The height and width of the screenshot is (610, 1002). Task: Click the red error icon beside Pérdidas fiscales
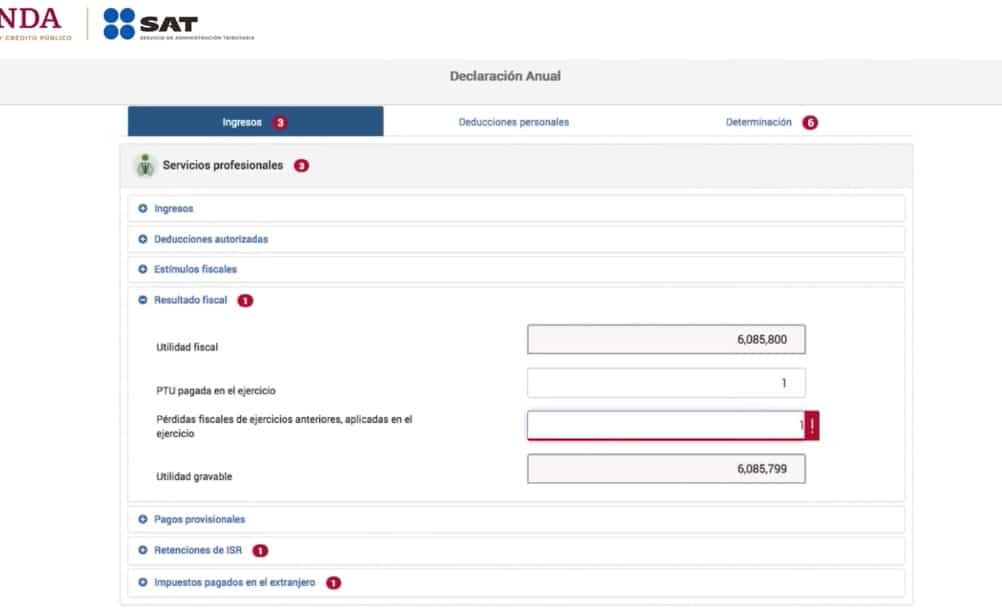[x=812, y=426]
